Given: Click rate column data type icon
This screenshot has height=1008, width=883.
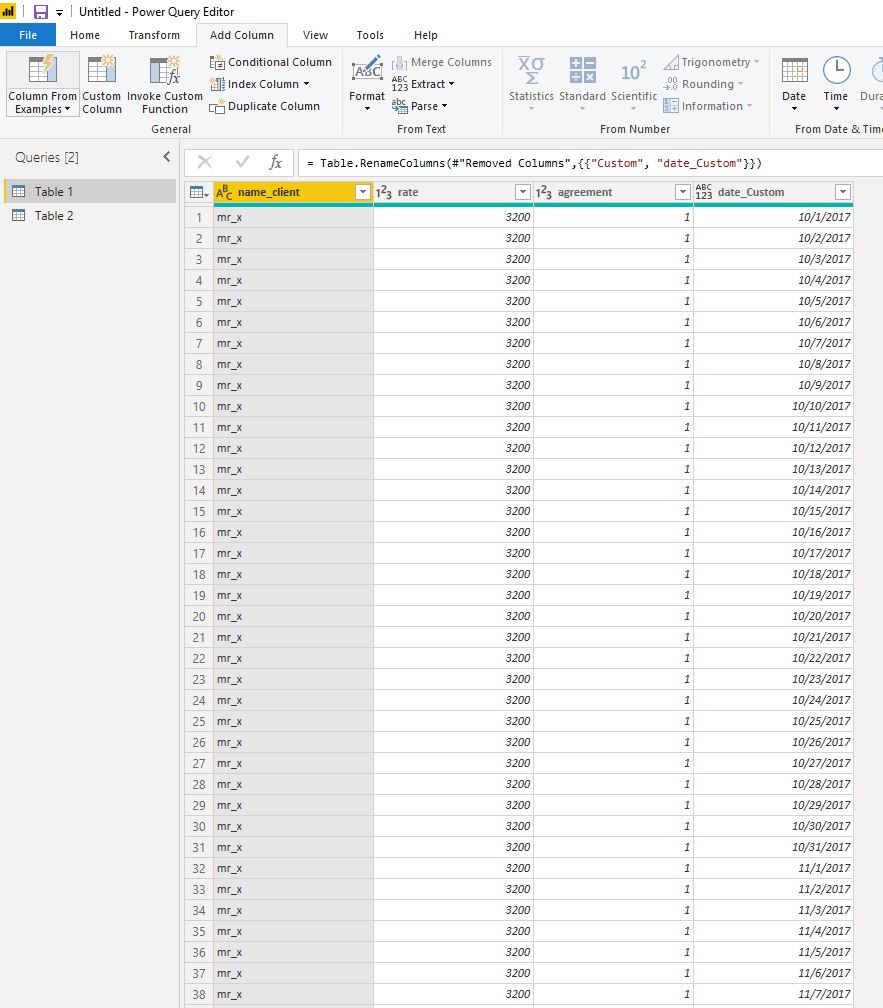Looking at the screenshot, I should point(384,192).
